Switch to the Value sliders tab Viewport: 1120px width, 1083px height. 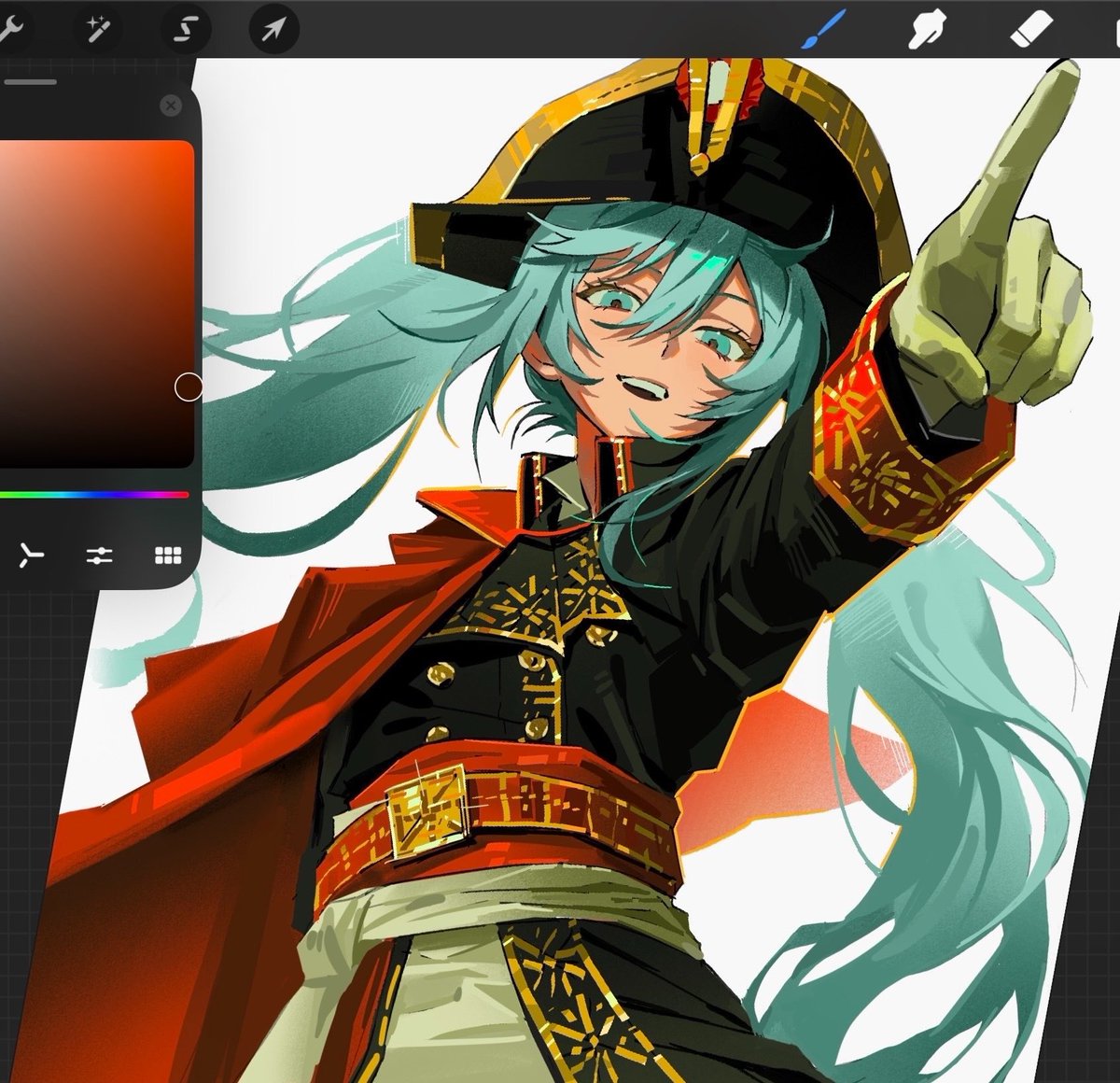point(99,556)
